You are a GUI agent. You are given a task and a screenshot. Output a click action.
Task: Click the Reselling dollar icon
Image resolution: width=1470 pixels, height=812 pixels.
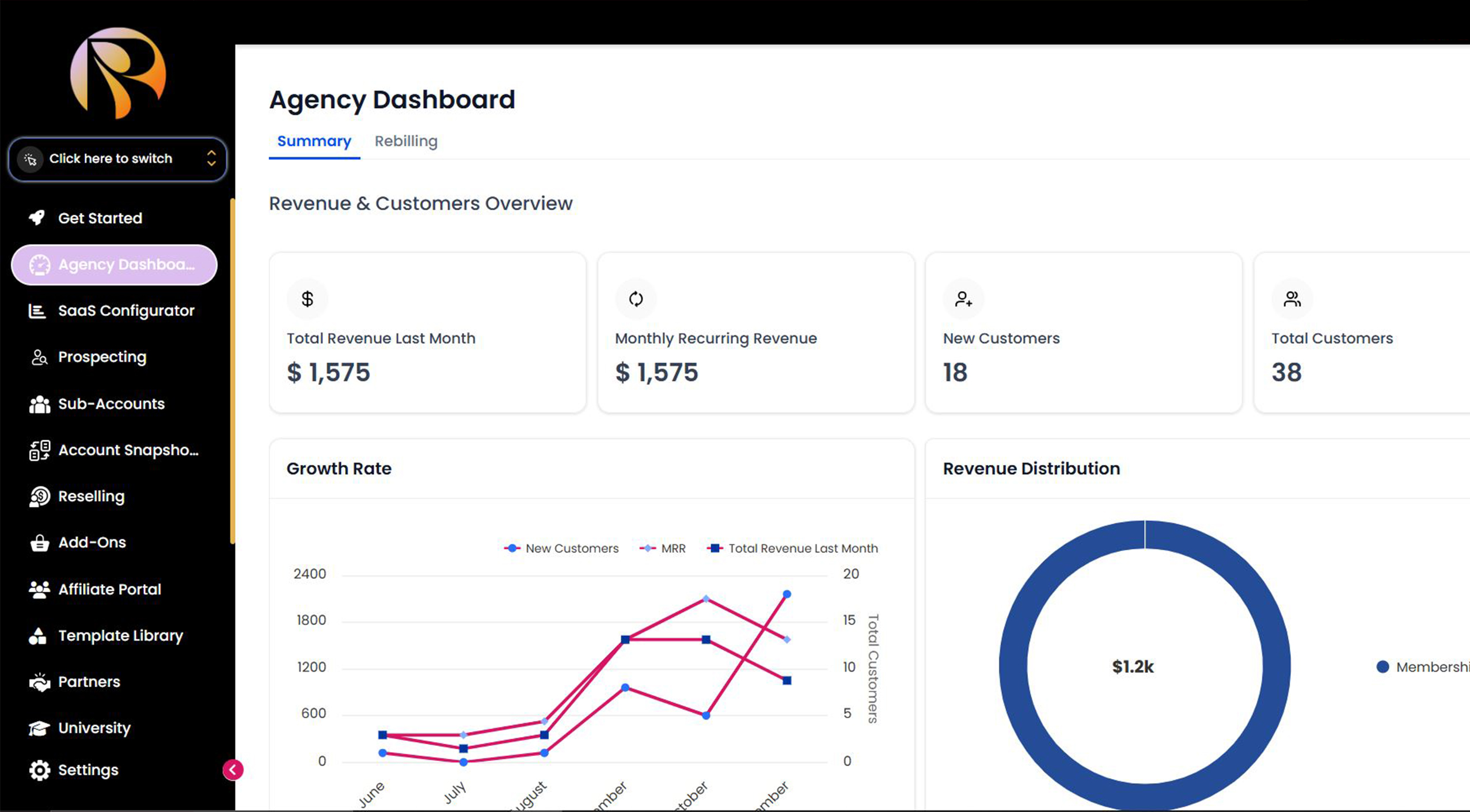pyautogui.click(x=39, y=497)
